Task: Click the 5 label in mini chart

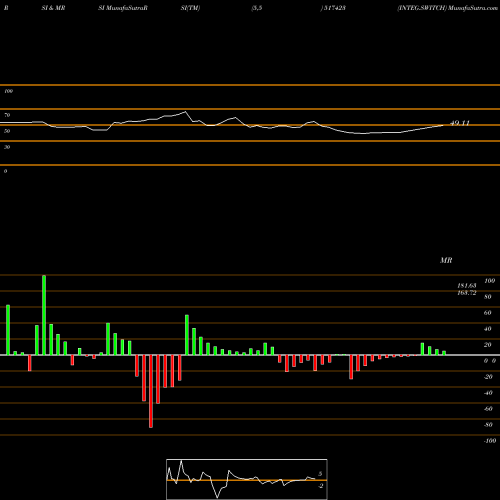Action: (320, 474)
